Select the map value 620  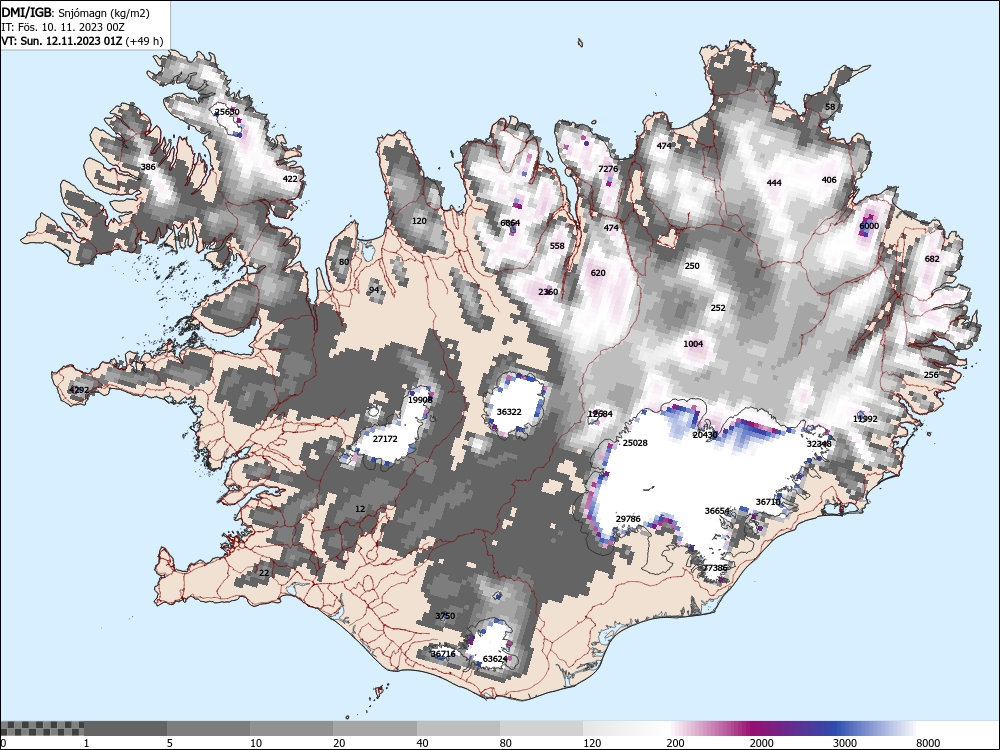[x=598, y=273]
